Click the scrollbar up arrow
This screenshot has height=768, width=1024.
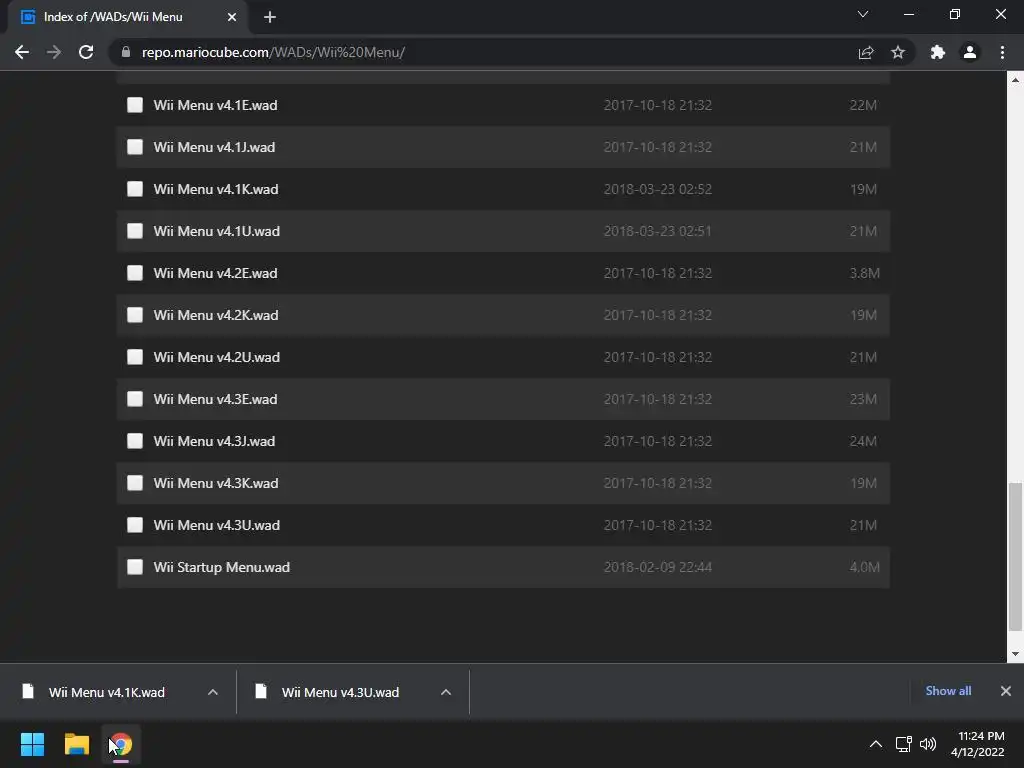pos(1015,80)
